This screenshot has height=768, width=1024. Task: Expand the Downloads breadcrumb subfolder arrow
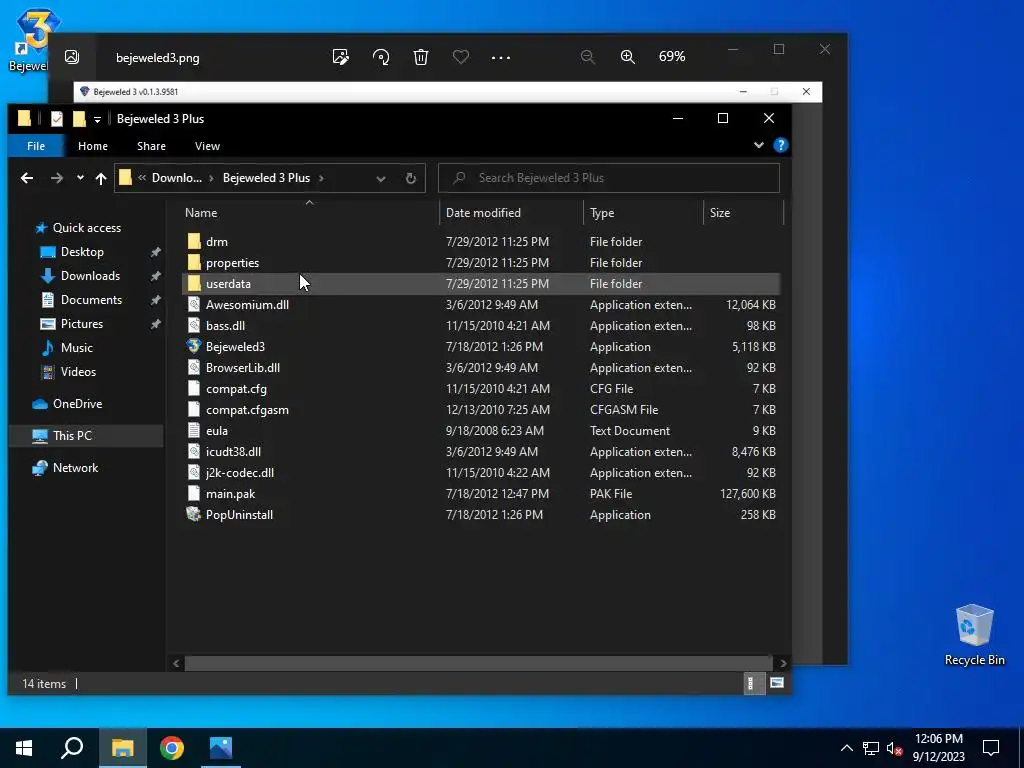point(212,178)
